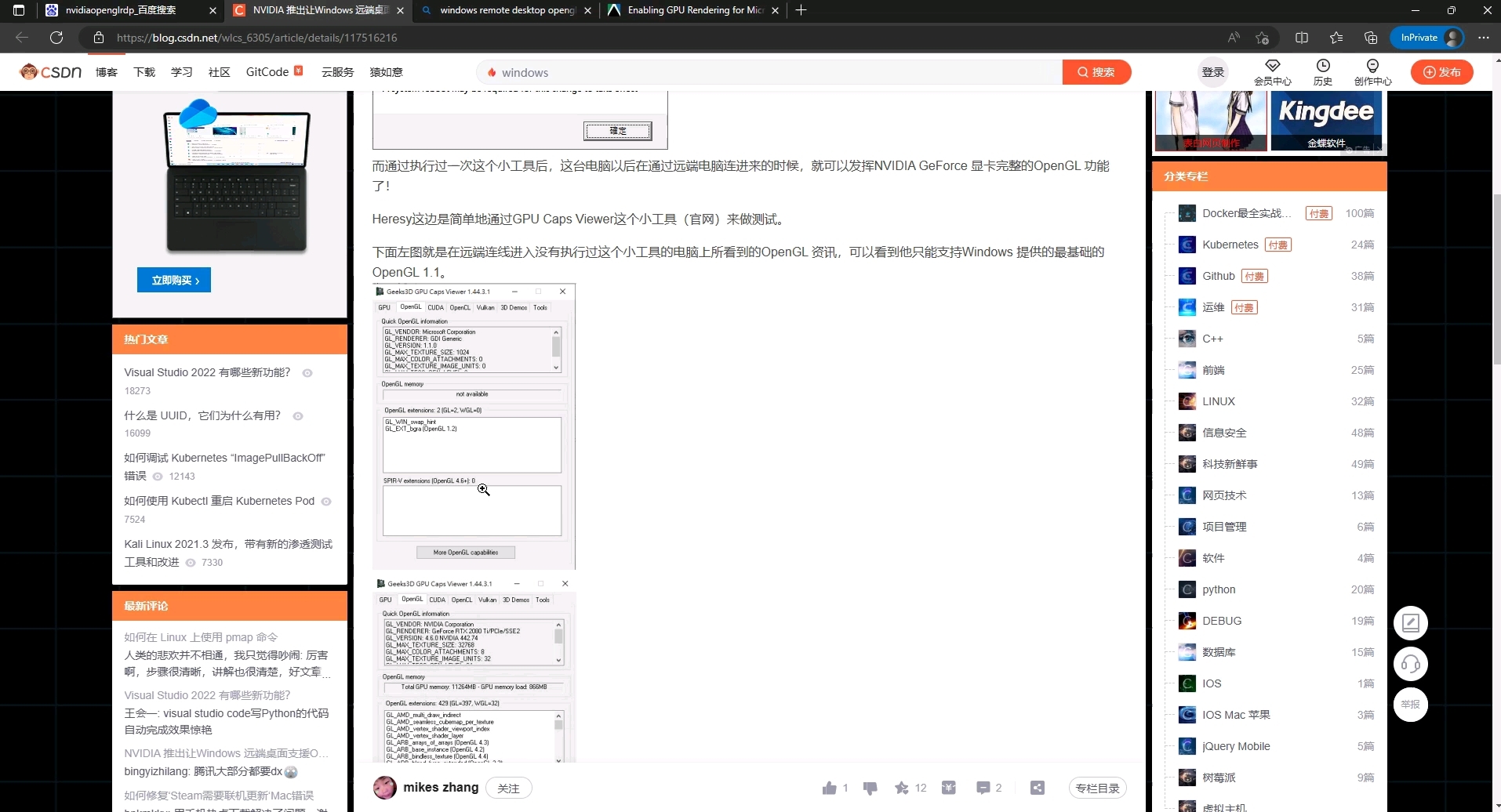Like the article with thumbs-up icon
This screenshot has height=812, width=1501.
[830, 788]
